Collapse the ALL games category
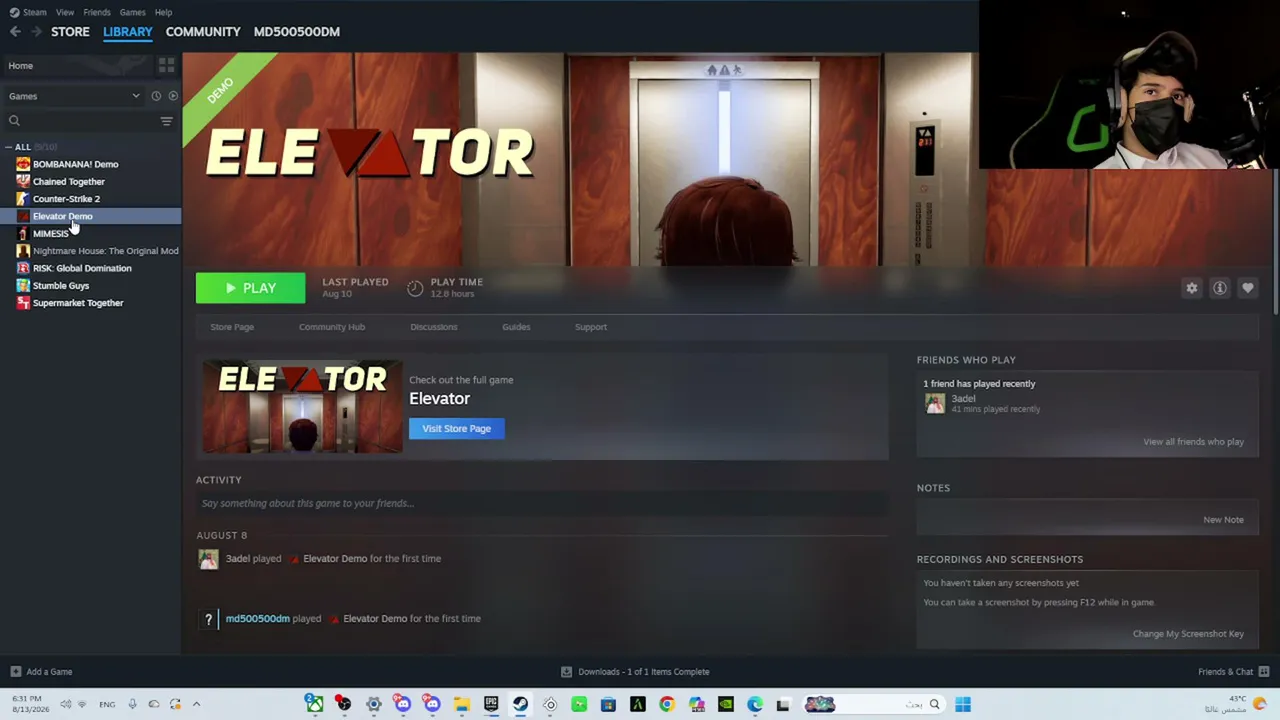This screenshot has height=720, width=1280. coord(9,147)
